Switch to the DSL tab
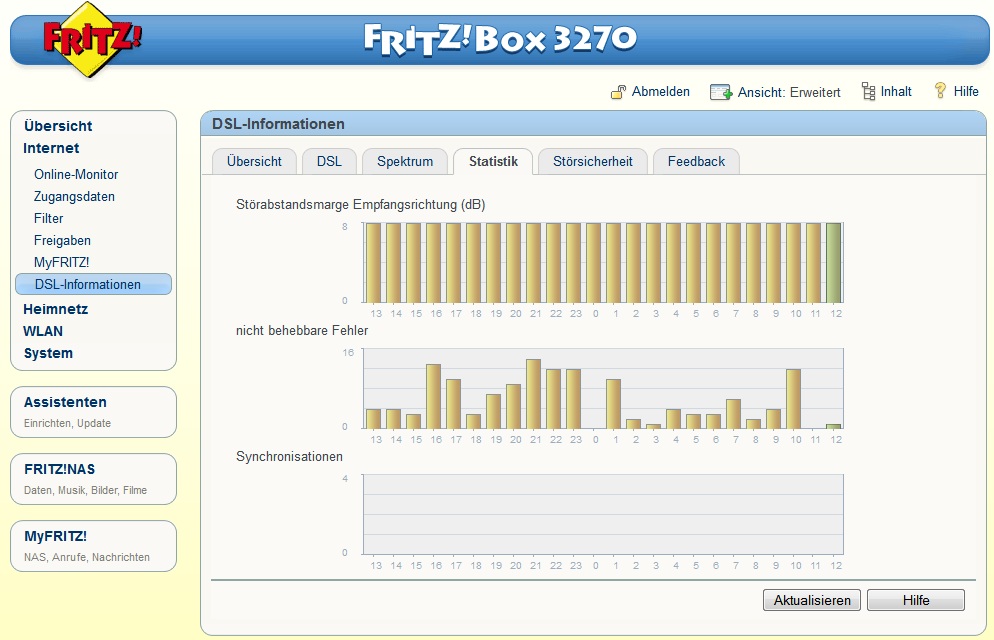Screen dimensions: 994x640 point(329,162)
